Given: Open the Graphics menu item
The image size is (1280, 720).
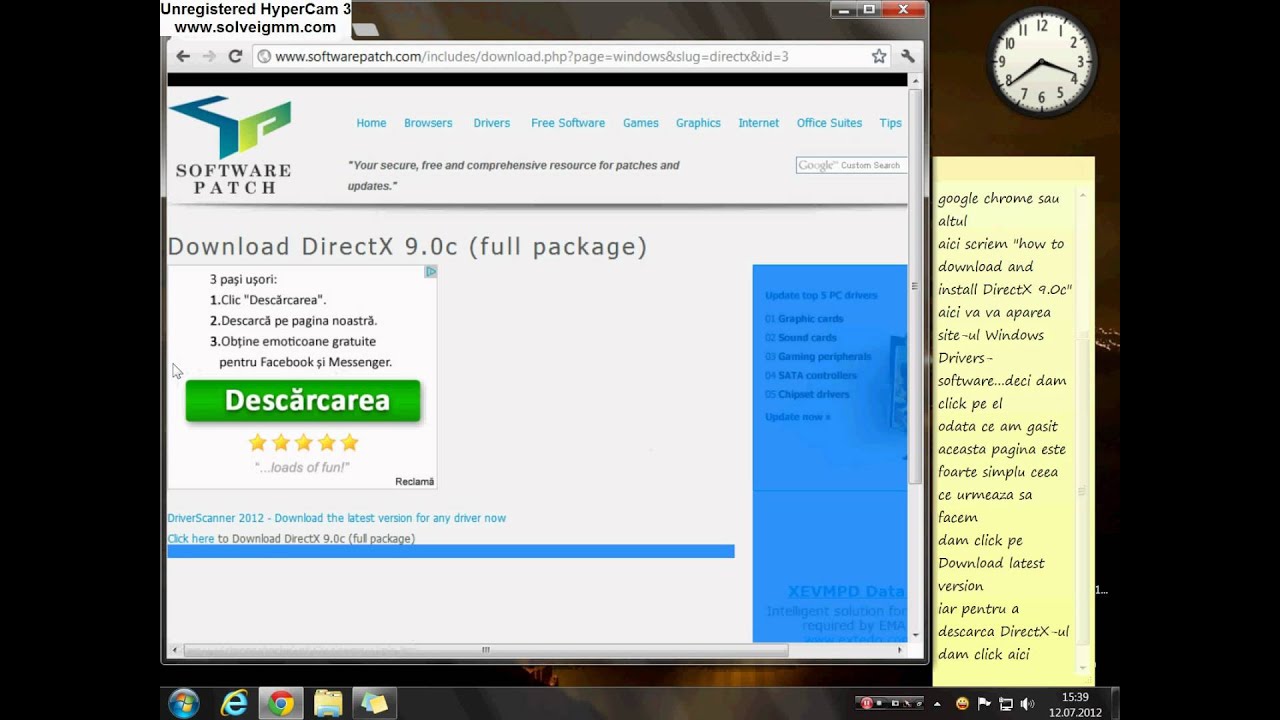Looking at the screenshot, I should (x=698, y=123).
